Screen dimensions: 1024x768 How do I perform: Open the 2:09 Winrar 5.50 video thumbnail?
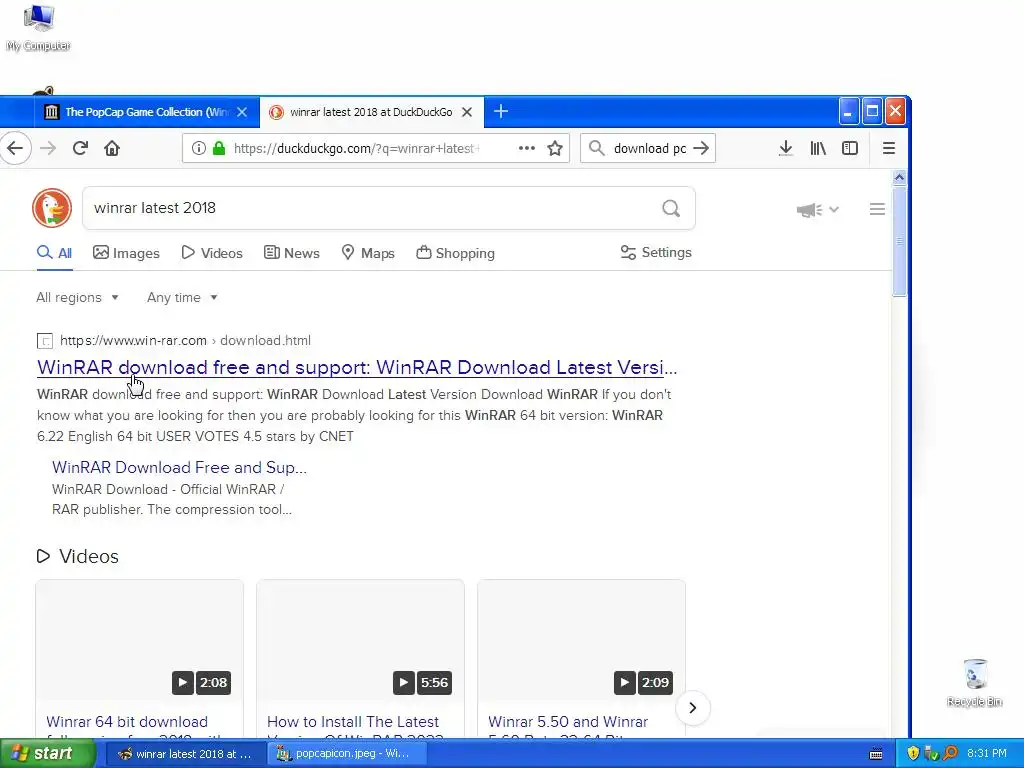pyautogui.click(x=581, y=641)
